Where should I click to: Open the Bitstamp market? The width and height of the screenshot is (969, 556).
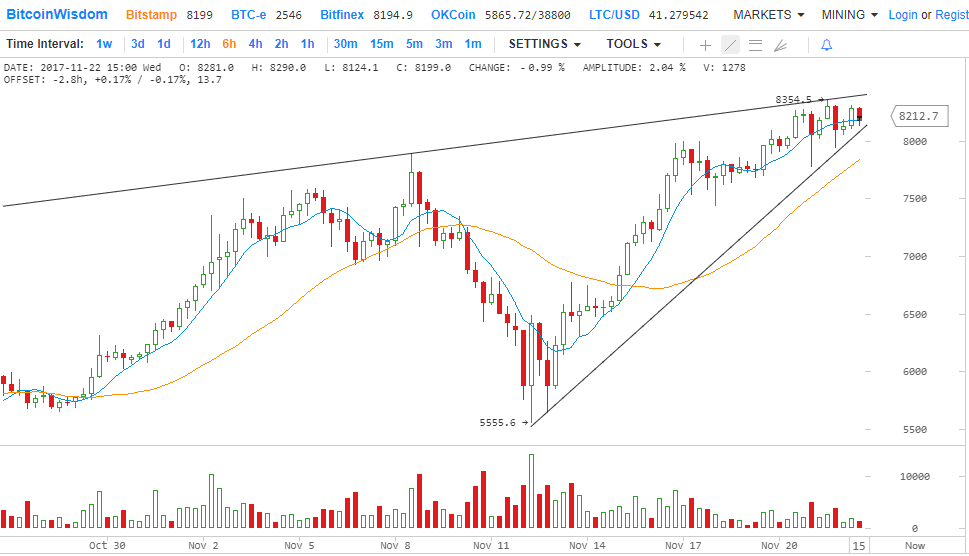coord(152,15)
